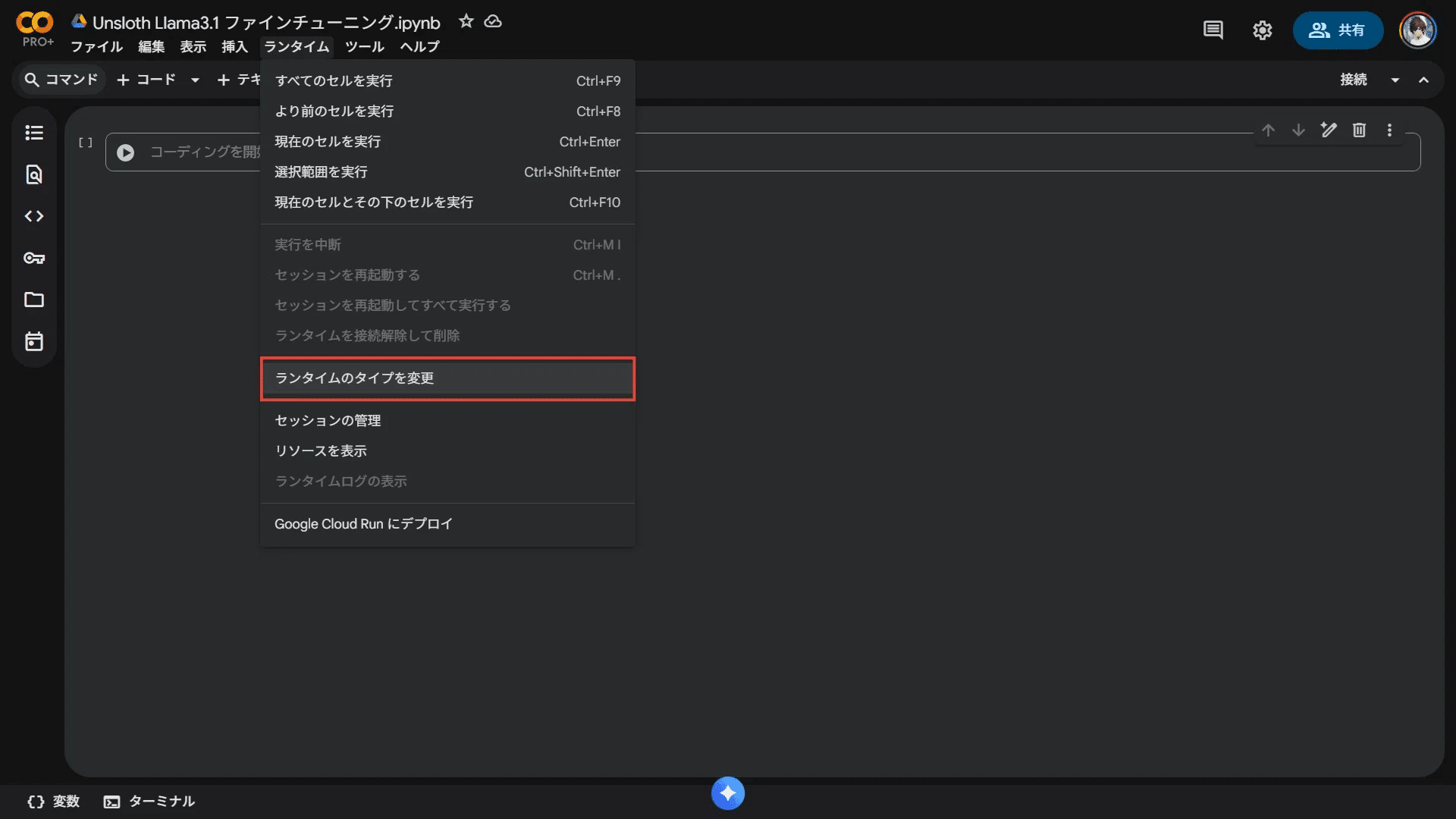This screenshot has height=819, width=1456.
Task: Open the comments panel icon
Action: (x=1213, y=30)
